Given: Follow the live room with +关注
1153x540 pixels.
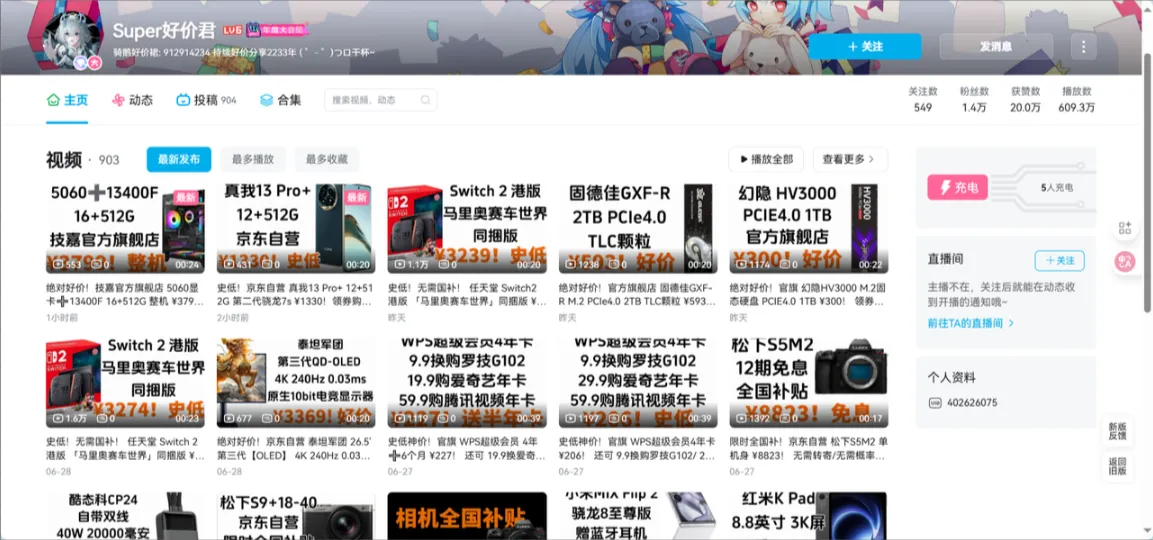Looking at the screenshot, I should coord(1059,260).
